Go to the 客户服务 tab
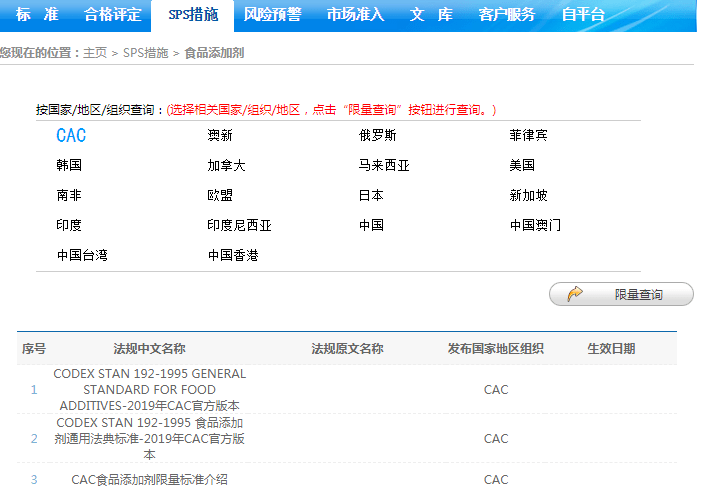This screenshot has width=714, height=490. (506, 14)
